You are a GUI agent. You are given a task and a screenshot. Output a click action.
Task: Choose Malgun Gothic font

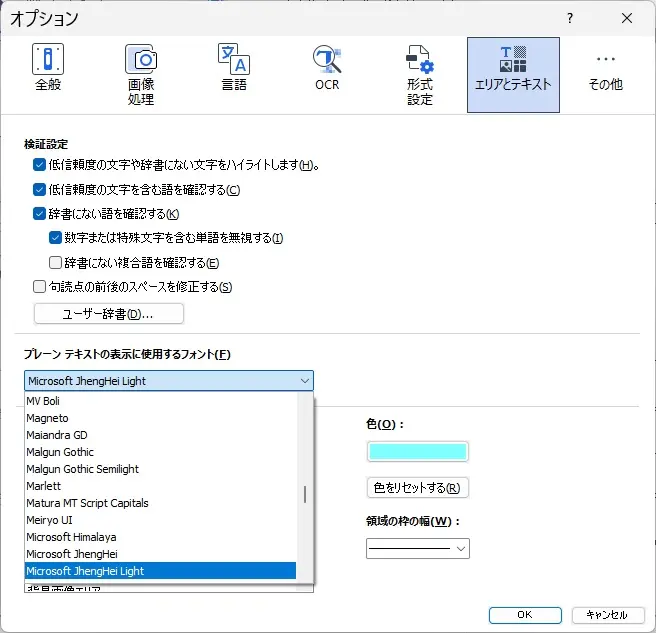[x=161, y=452]
